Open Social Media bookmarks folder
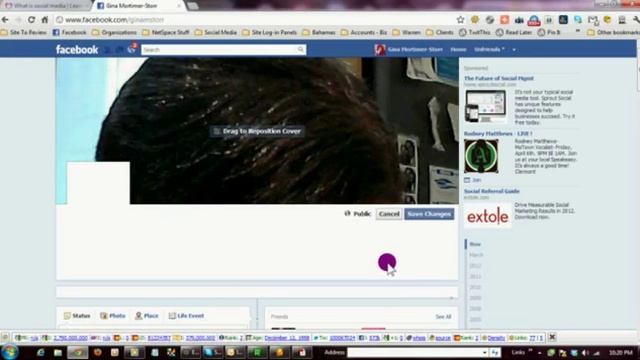 pyautogui.click(x=216, y=32)
